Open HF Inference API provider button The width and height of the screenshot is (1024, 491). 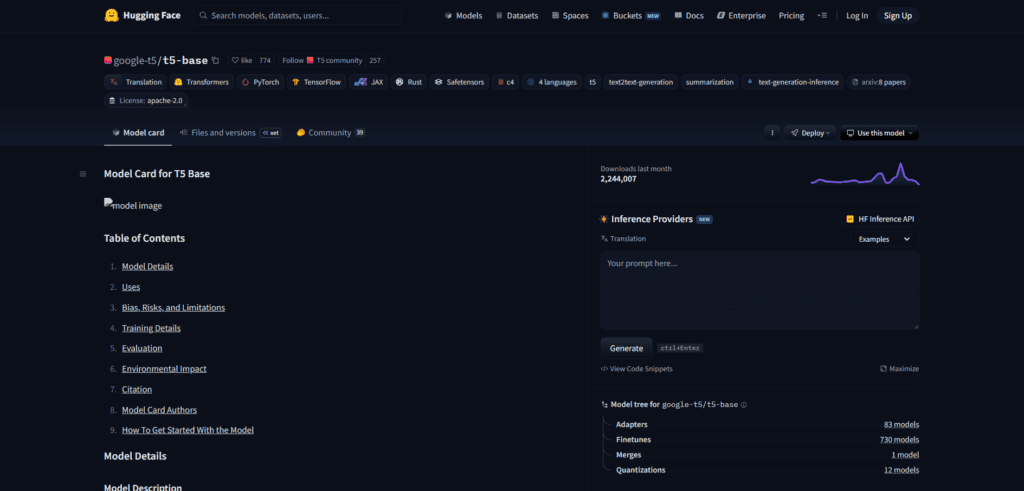tap(882, 219)
